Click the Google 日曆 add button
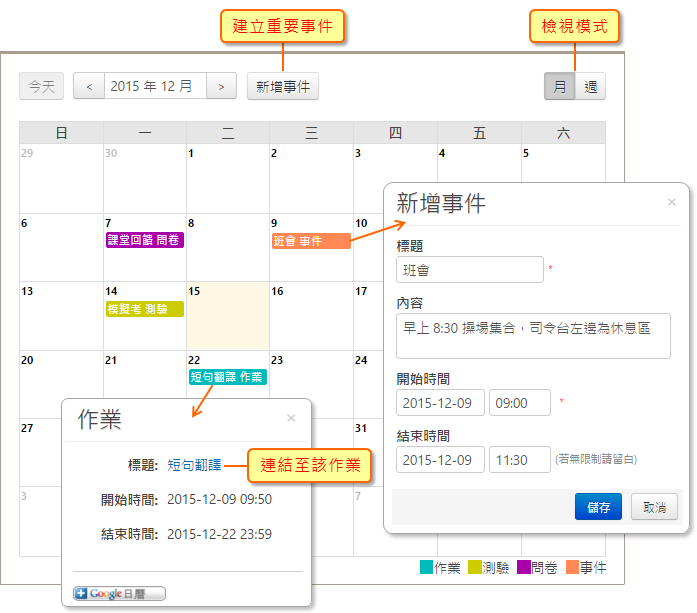Image resolution: width=697 pixels, height=613 pixels. (120, 593)
